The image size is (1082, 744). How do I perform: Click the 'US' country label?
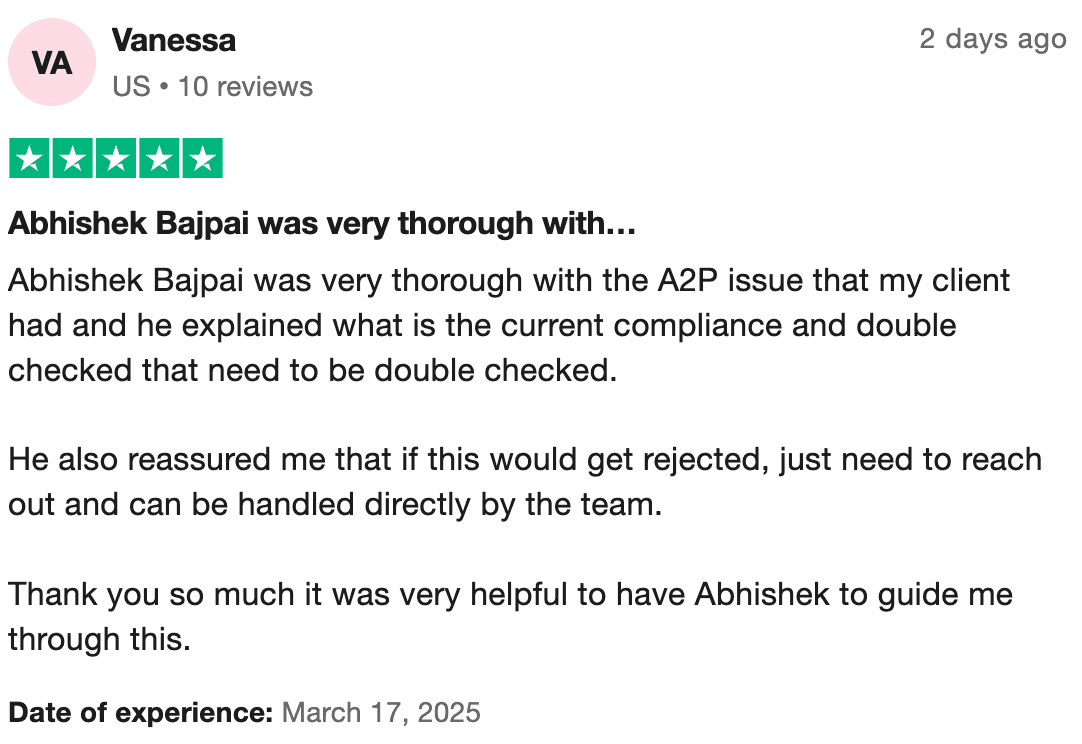coord(131,87)
